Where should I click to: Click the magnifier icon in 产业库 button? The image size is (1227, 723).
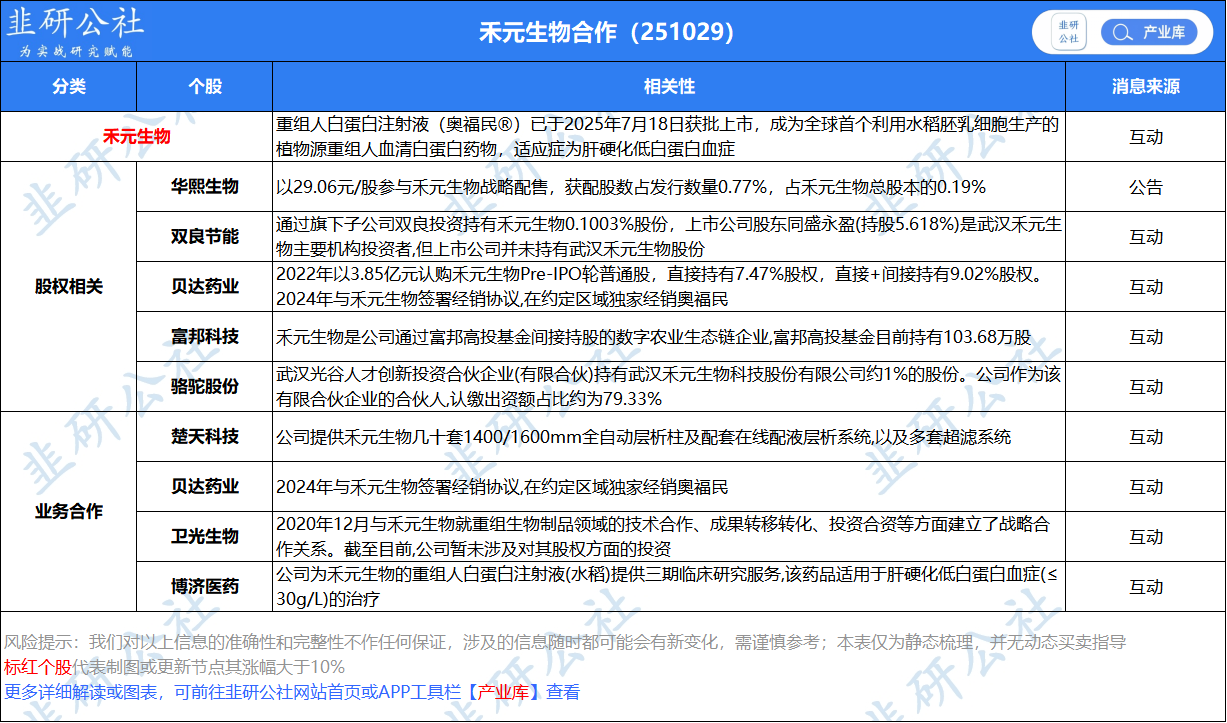pyautogui.click(x=1122, y=32)
